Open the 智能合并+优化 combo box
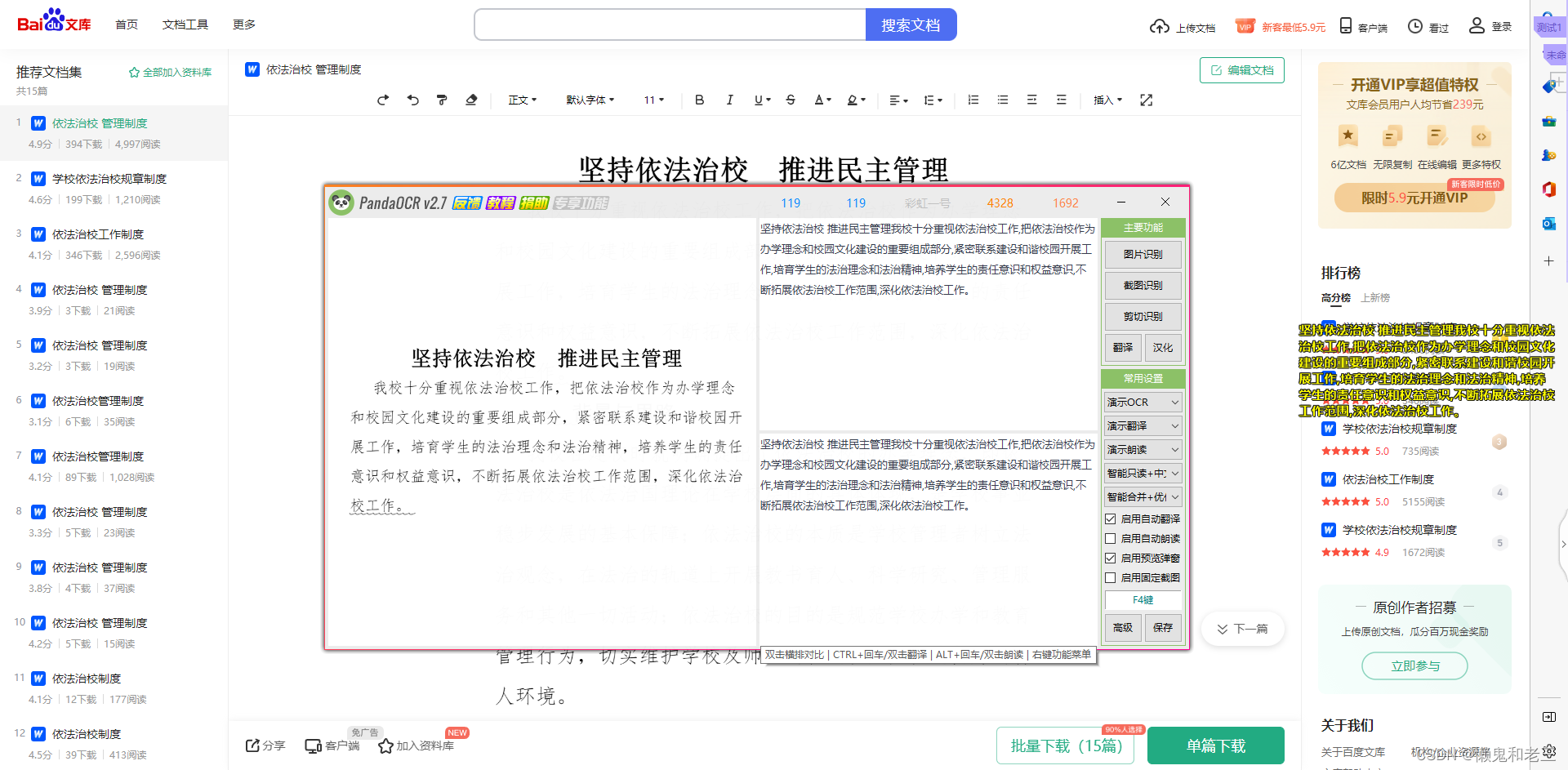Viewport: 1568px width, 770px height. 1143,496
